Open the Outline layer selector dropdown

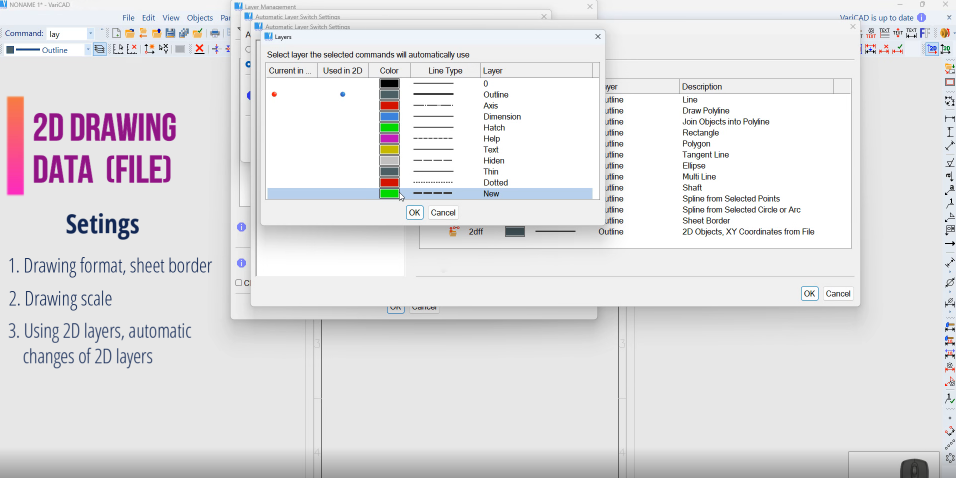88,49
